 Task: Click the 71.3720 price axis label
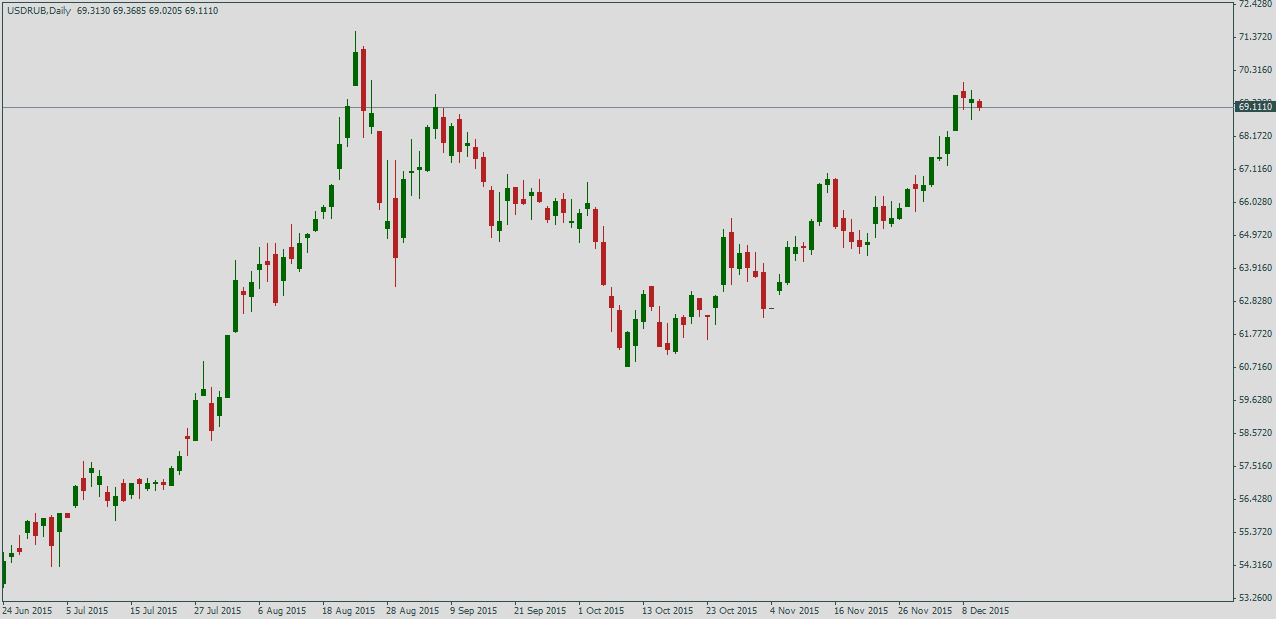(1255, 37)
